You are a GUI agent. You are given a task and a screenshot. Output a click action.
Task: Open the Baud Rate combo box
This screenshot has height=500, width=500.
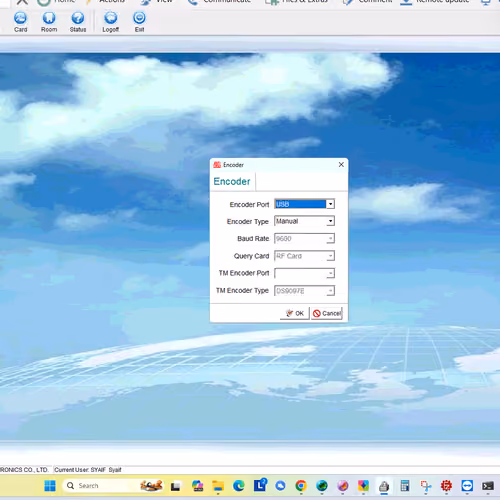click(x=304, y=238)
